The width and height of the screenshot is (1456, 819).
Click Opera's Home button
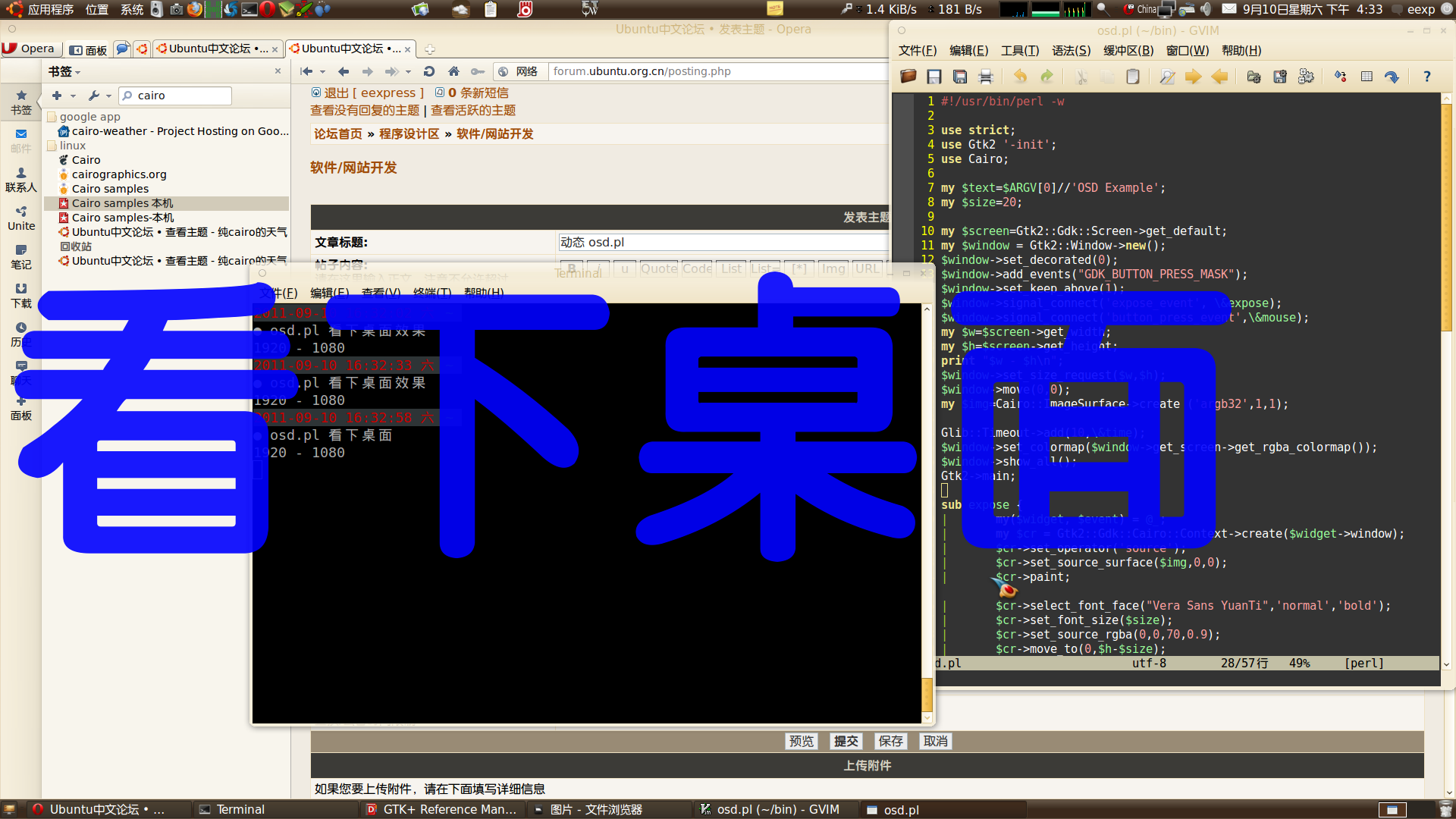(453, 71)
